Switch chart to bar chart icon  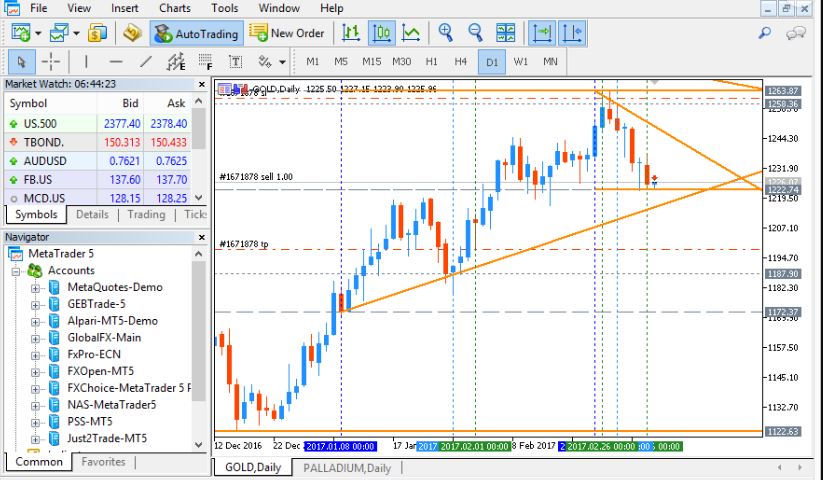(x=351, y=33)
